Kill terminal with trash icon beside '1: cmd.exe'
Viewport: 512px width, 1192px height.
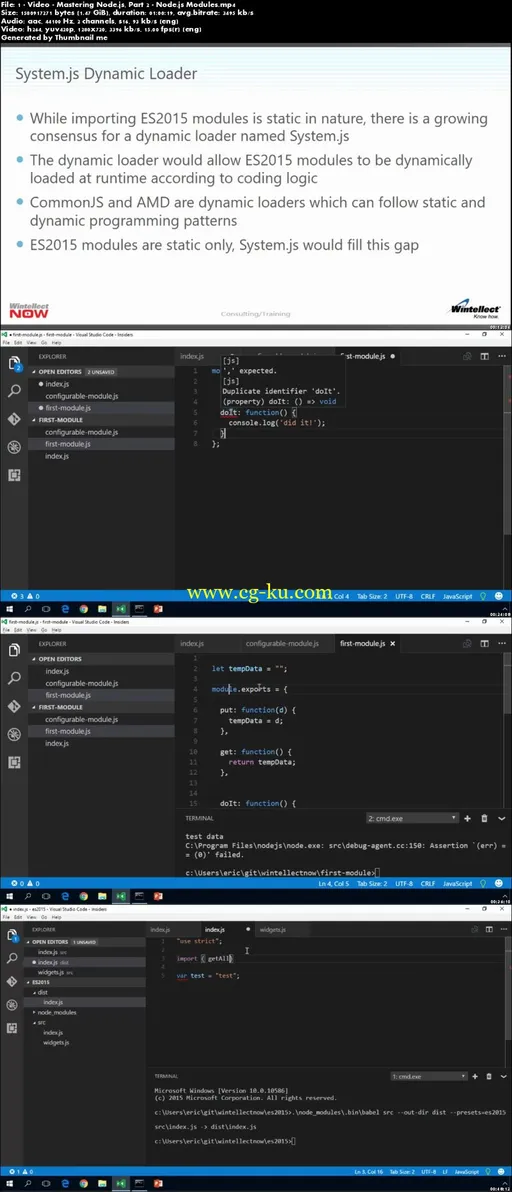489,1076
